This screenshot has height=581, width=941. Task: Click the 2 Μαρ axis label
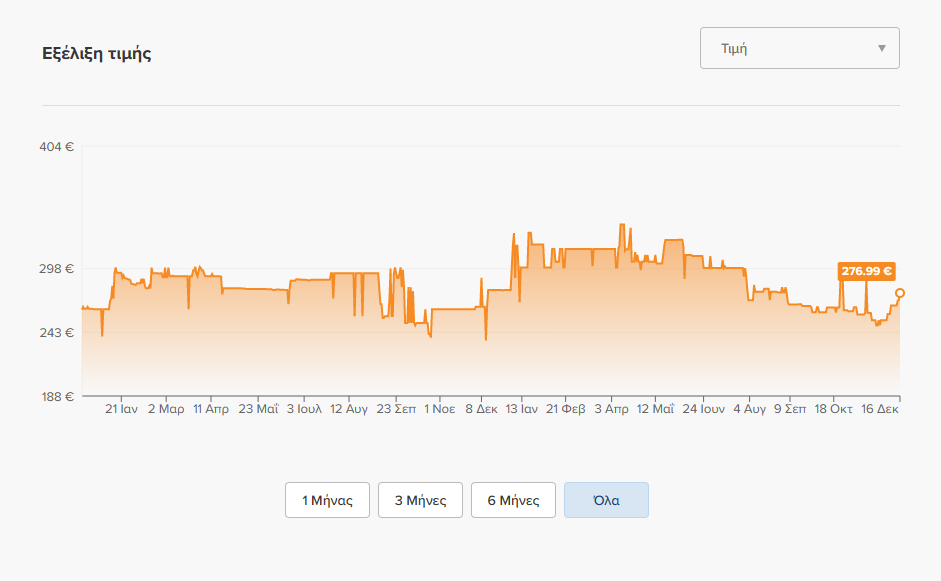[166, 409]
